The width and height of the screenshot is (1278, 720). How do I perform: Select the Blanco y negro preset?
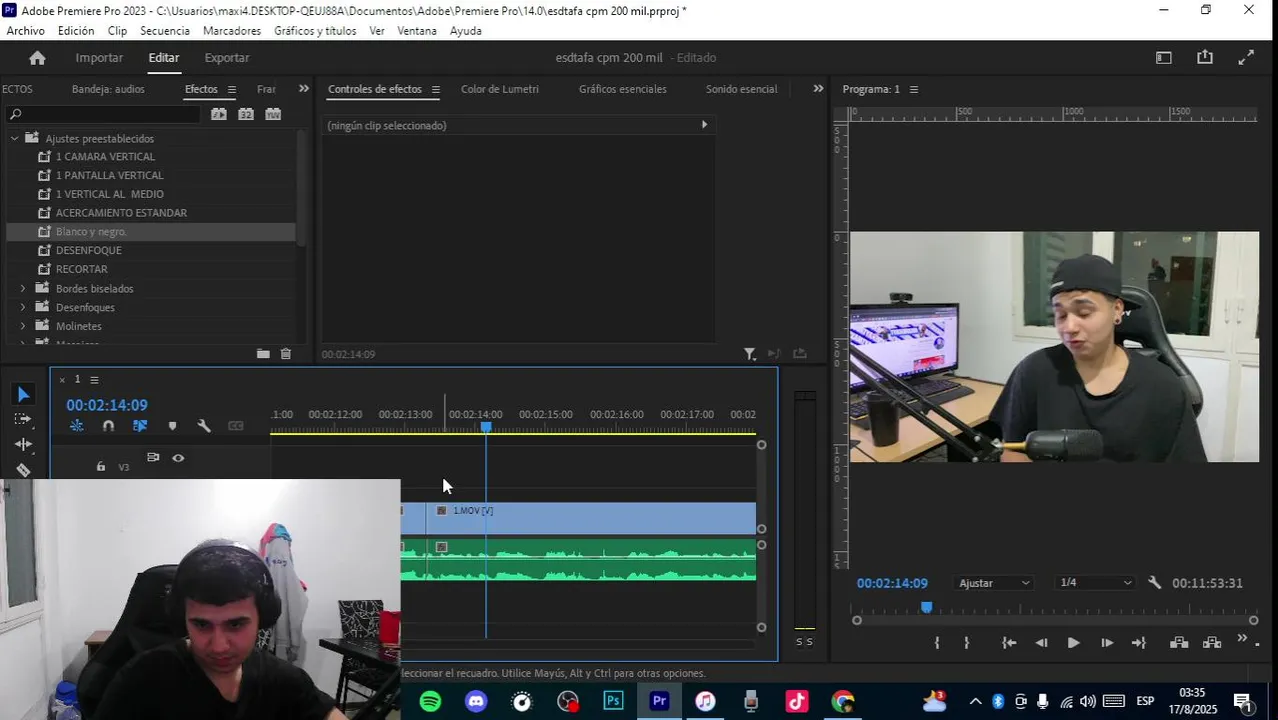point(150,232)
